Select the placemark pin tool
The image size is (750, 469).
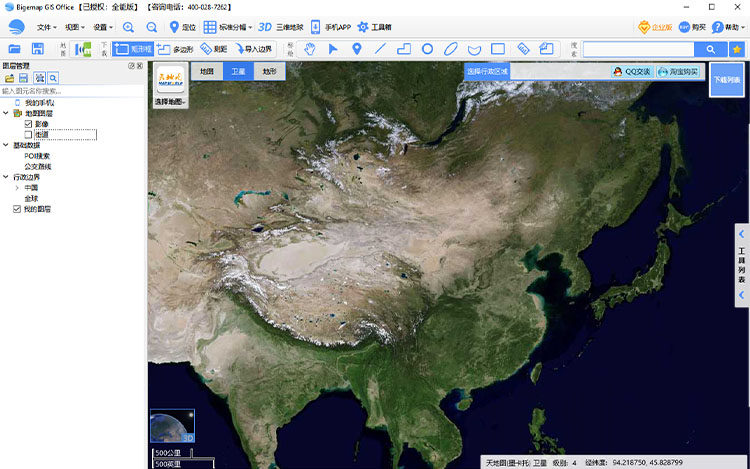356,49
